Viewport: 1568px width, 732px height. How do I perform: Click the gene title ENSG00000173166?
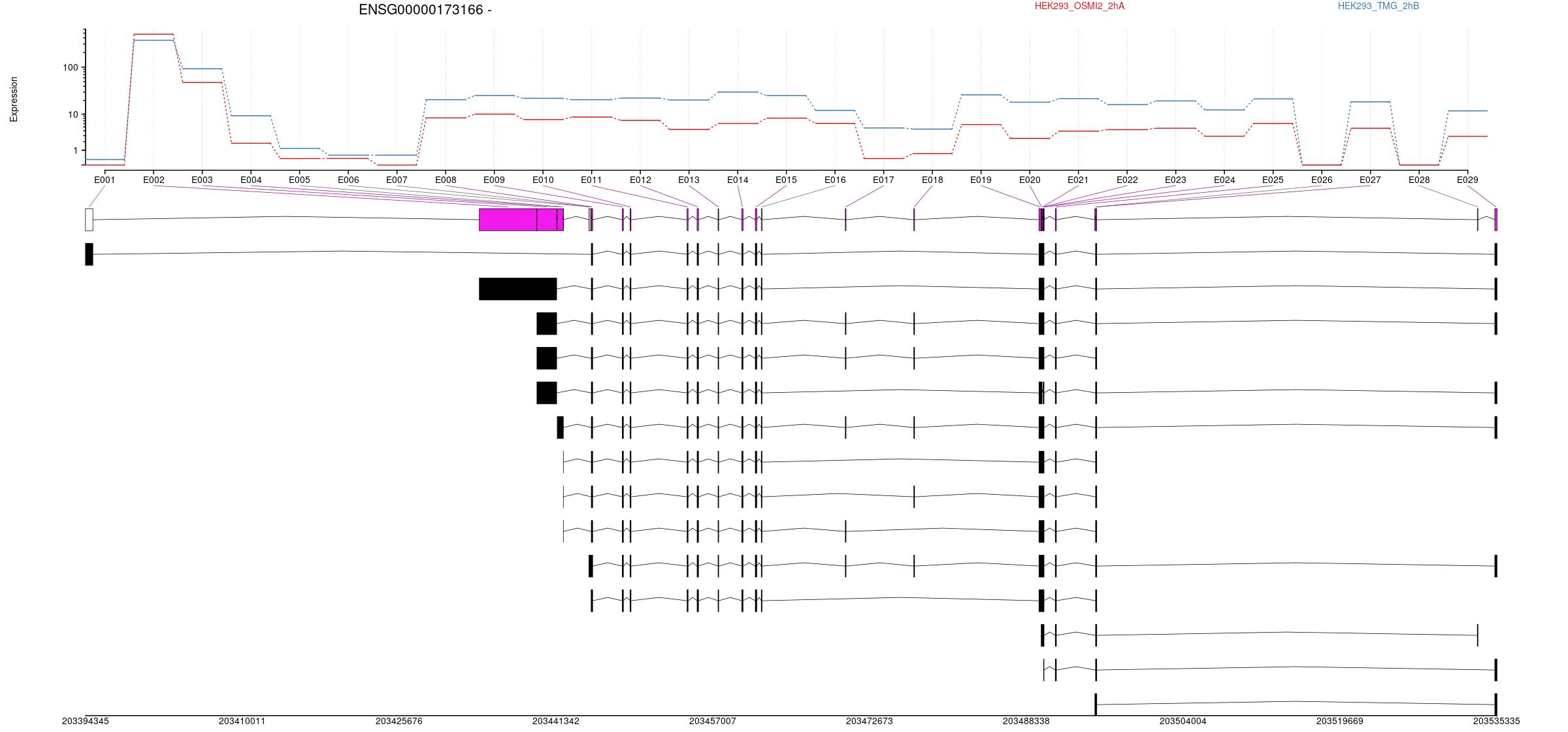[425, 10]
